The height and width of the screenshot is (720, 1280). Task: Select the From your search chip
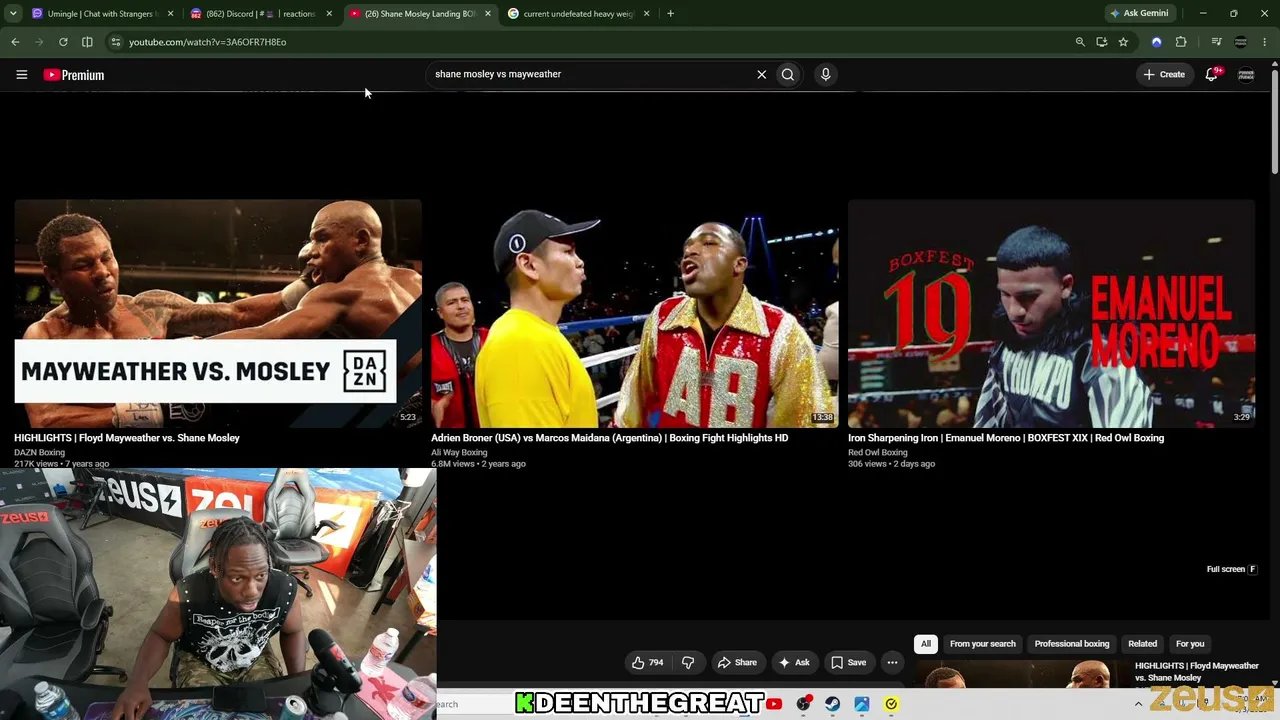(x=983, y=644)
